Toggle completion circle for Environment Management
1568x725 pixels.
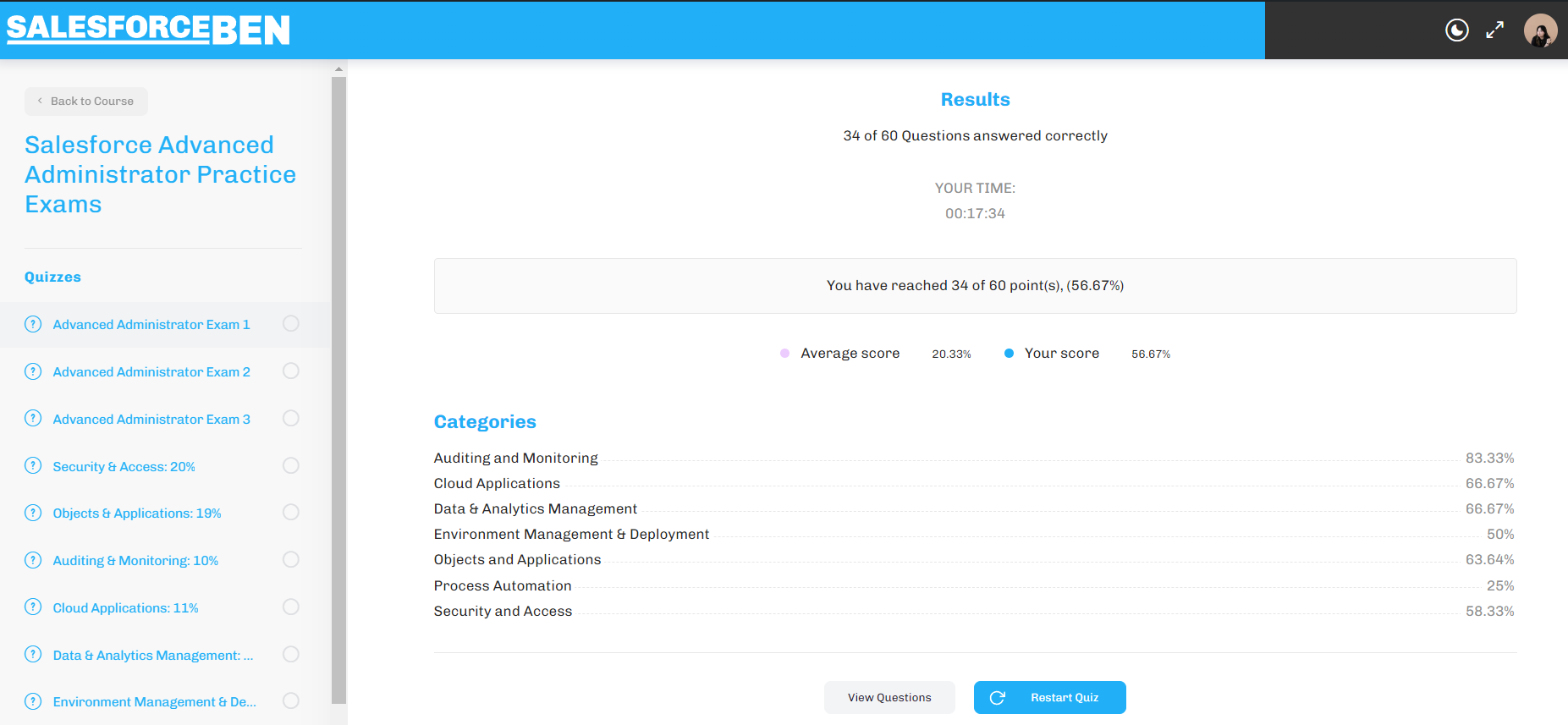pyautogui.click(x=291, y=701)
